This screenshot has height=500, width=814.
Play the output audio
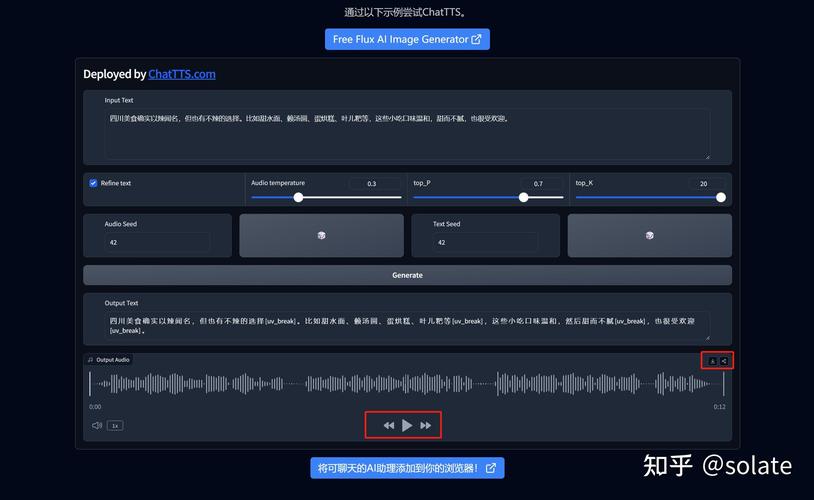407,425
